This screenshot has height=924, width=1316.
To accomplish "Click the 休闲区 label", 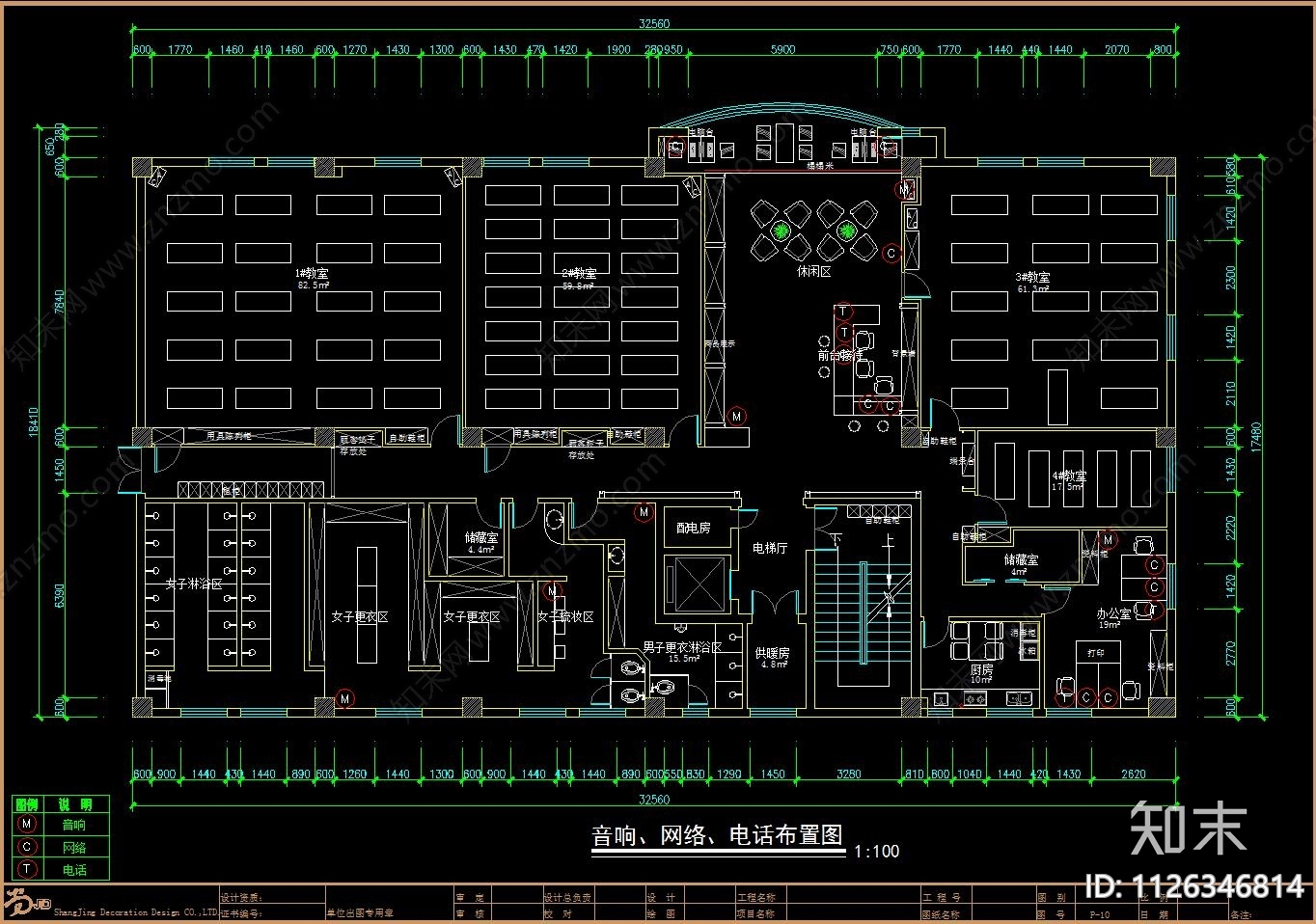I will (x=813, y=272).
